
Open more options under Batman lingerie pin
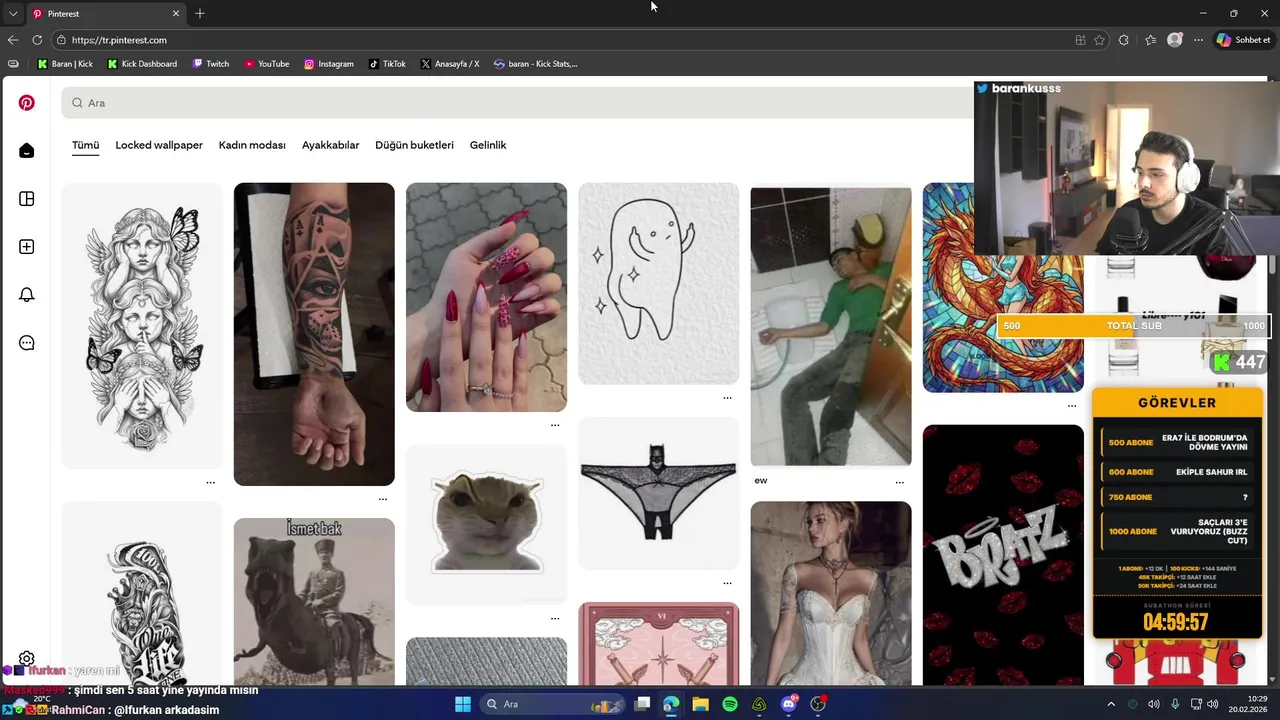pyautogui.click(x=727, y=583)
